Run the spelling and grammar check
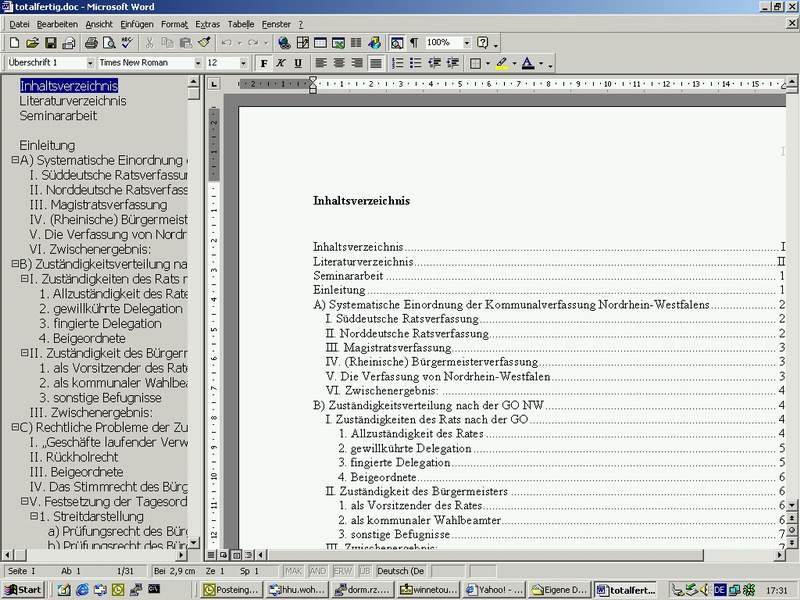 coord(127,43)
